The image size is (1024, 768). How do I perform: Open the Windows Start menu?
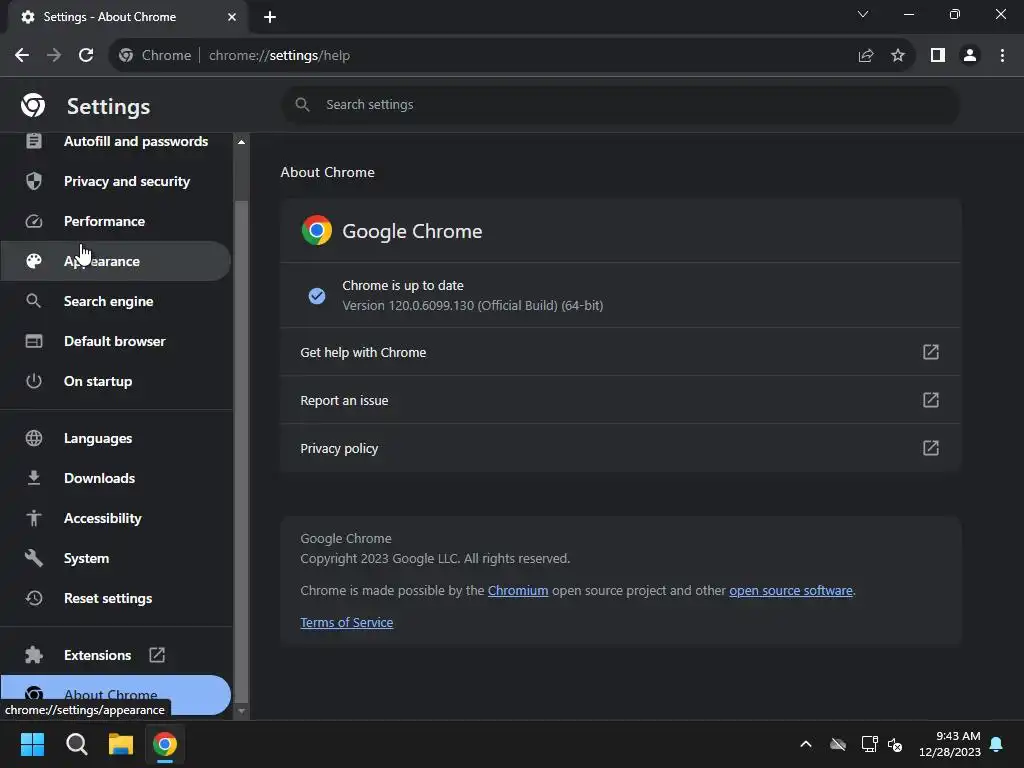(x=32, y=744)
